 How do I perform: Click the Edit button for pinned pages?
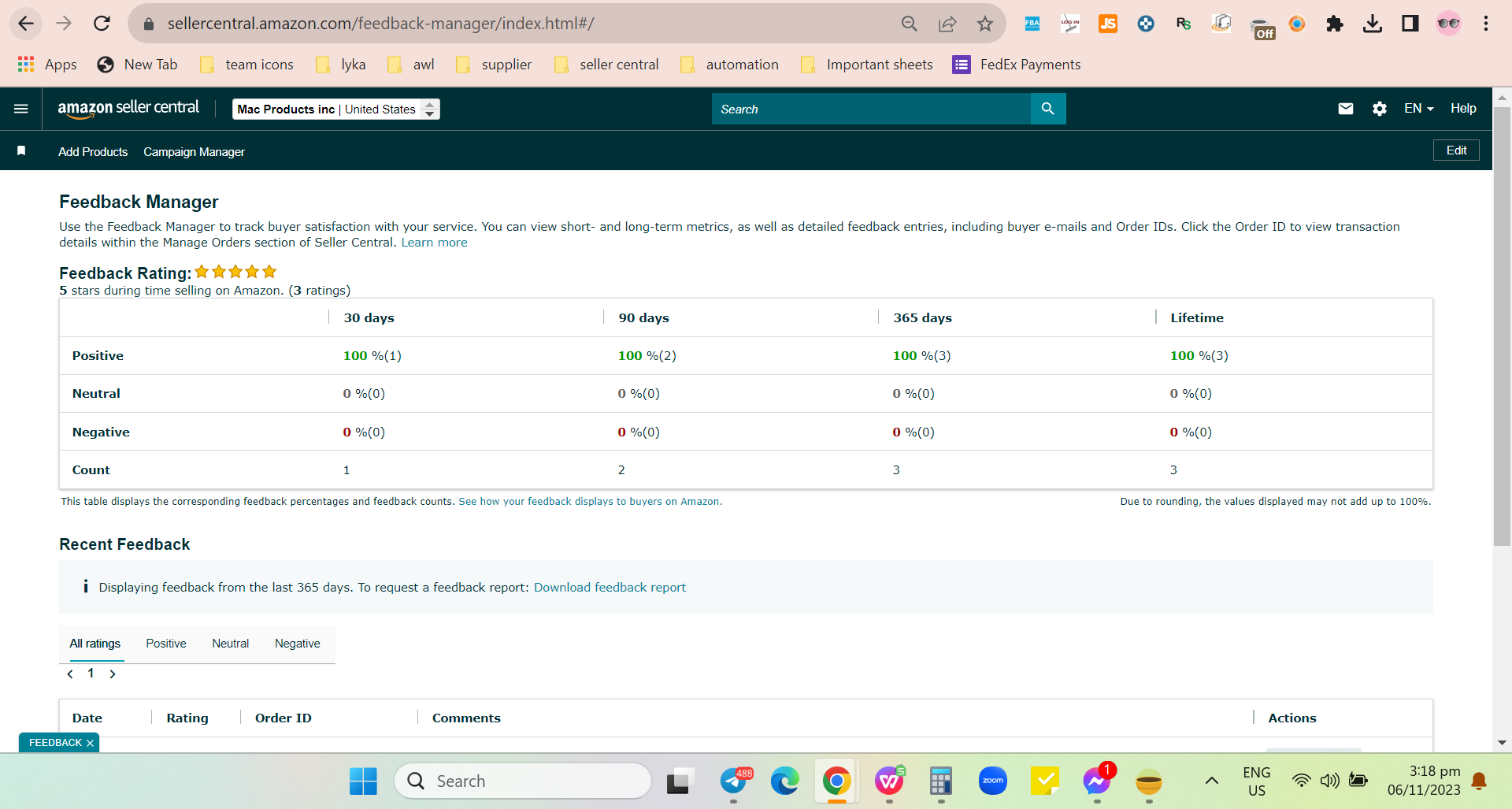click(1456, 150)
